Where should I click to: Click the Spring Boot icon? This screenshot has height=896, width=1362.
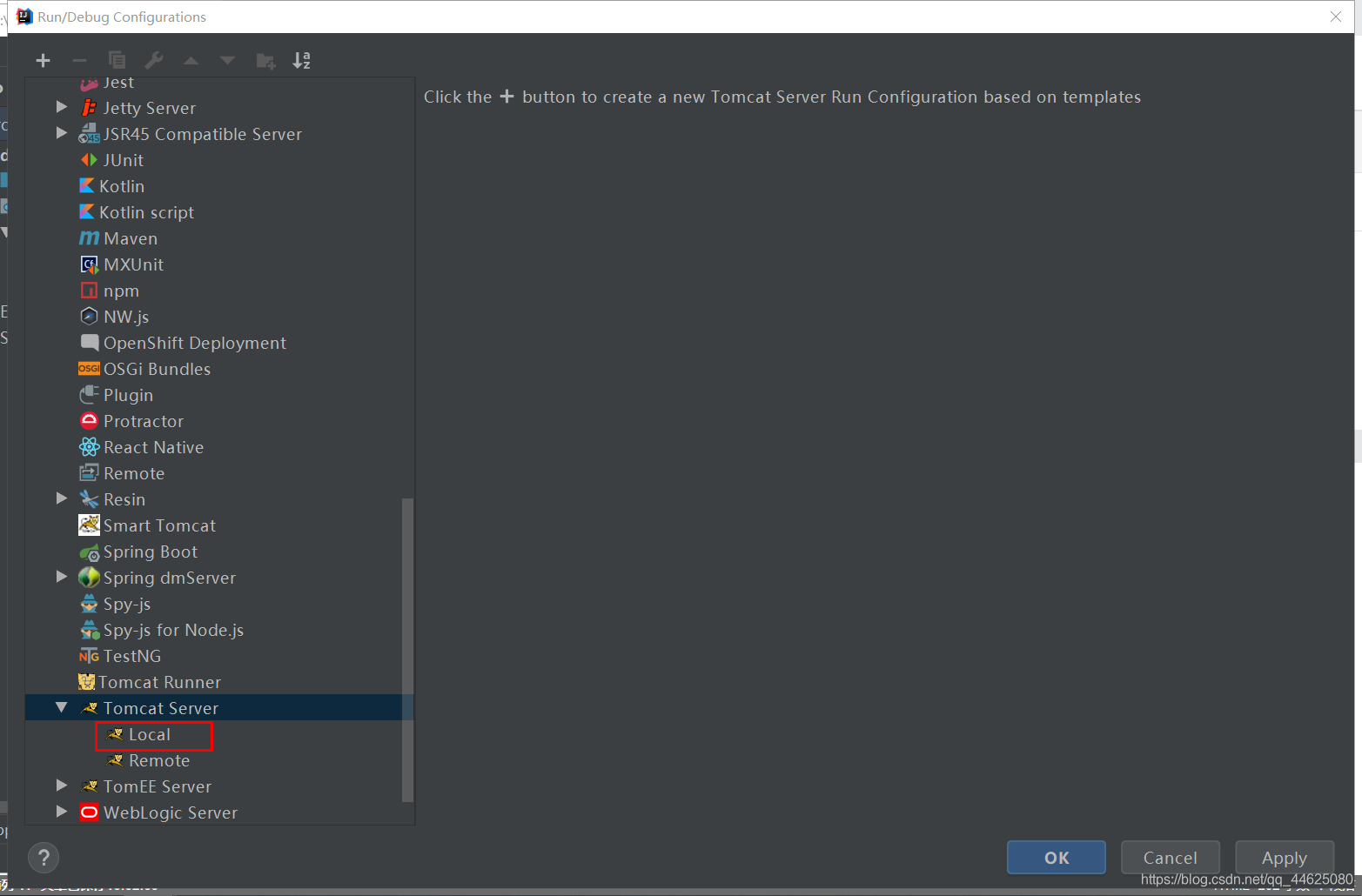pyautogui.click(x=89, y=552)
